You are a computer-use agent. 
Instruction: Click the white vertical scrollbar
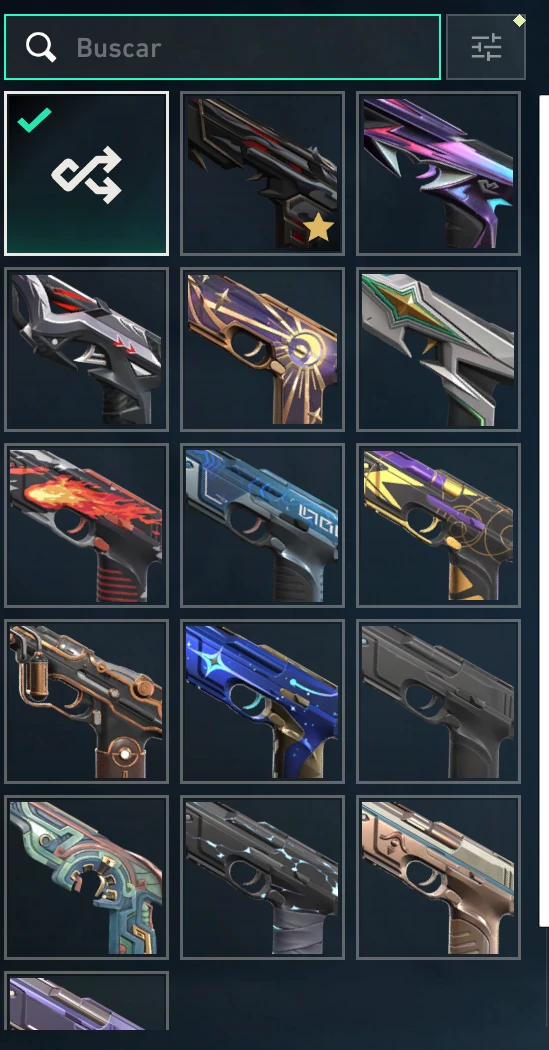(x=544, y=510)
